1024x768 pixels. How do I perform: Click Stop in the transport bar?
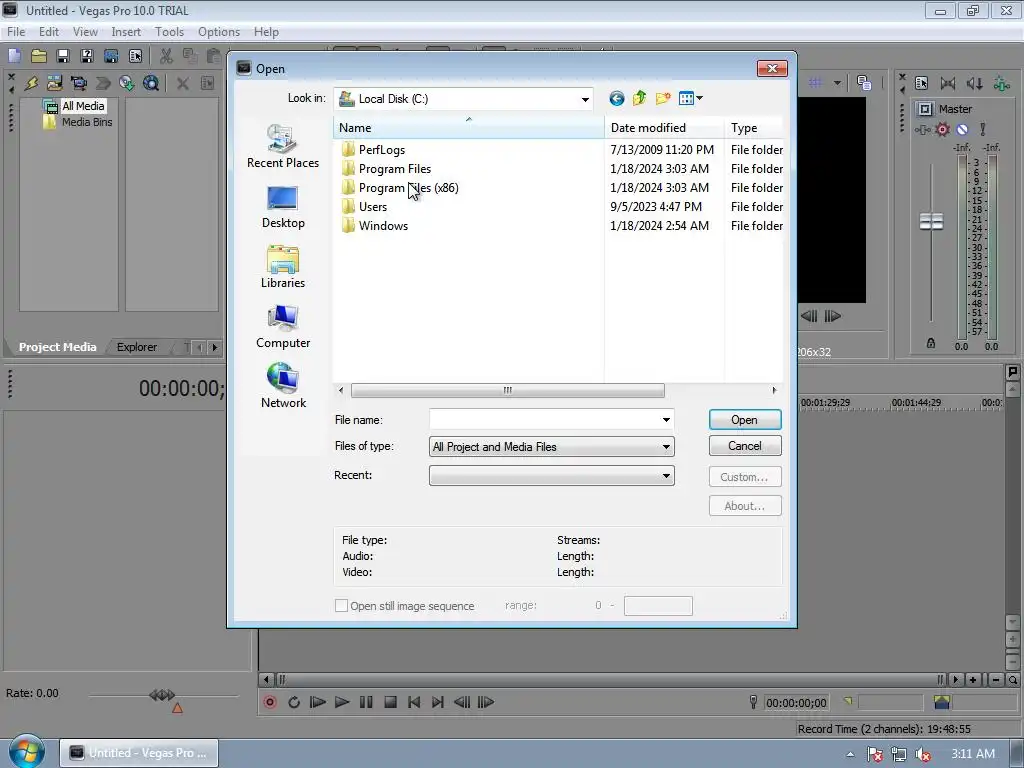tap(390, 702)
